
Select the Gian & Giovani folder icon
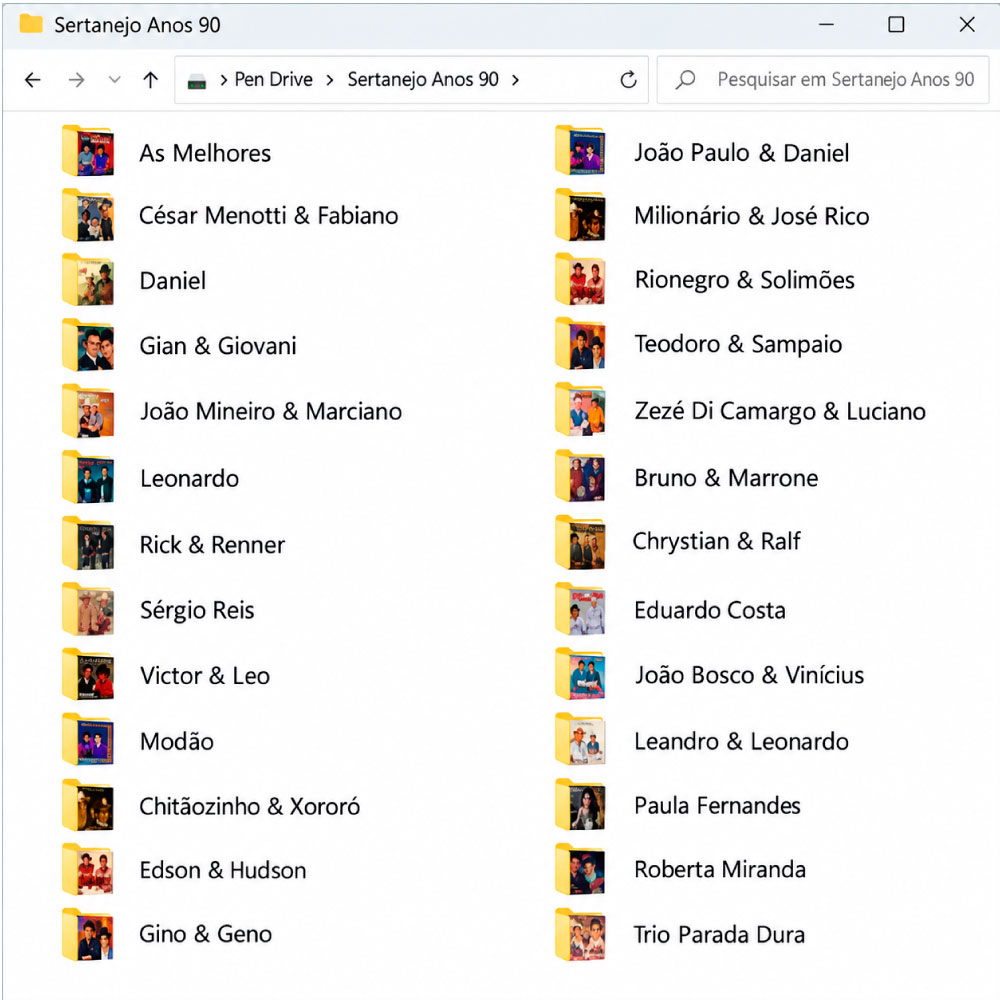tap(88, 346)
